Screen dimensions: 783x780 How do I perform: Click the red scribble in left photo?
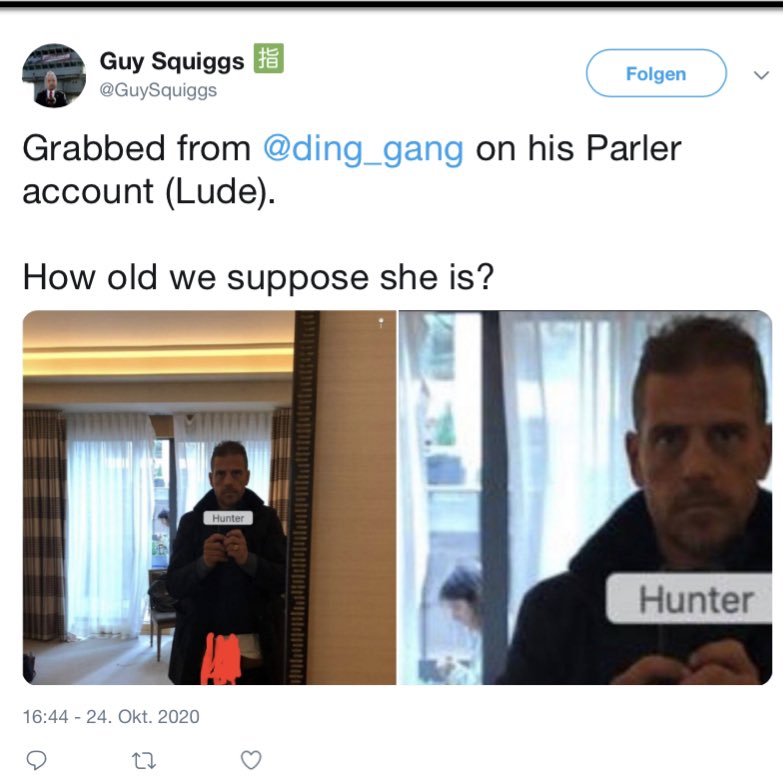click(221, 659)
